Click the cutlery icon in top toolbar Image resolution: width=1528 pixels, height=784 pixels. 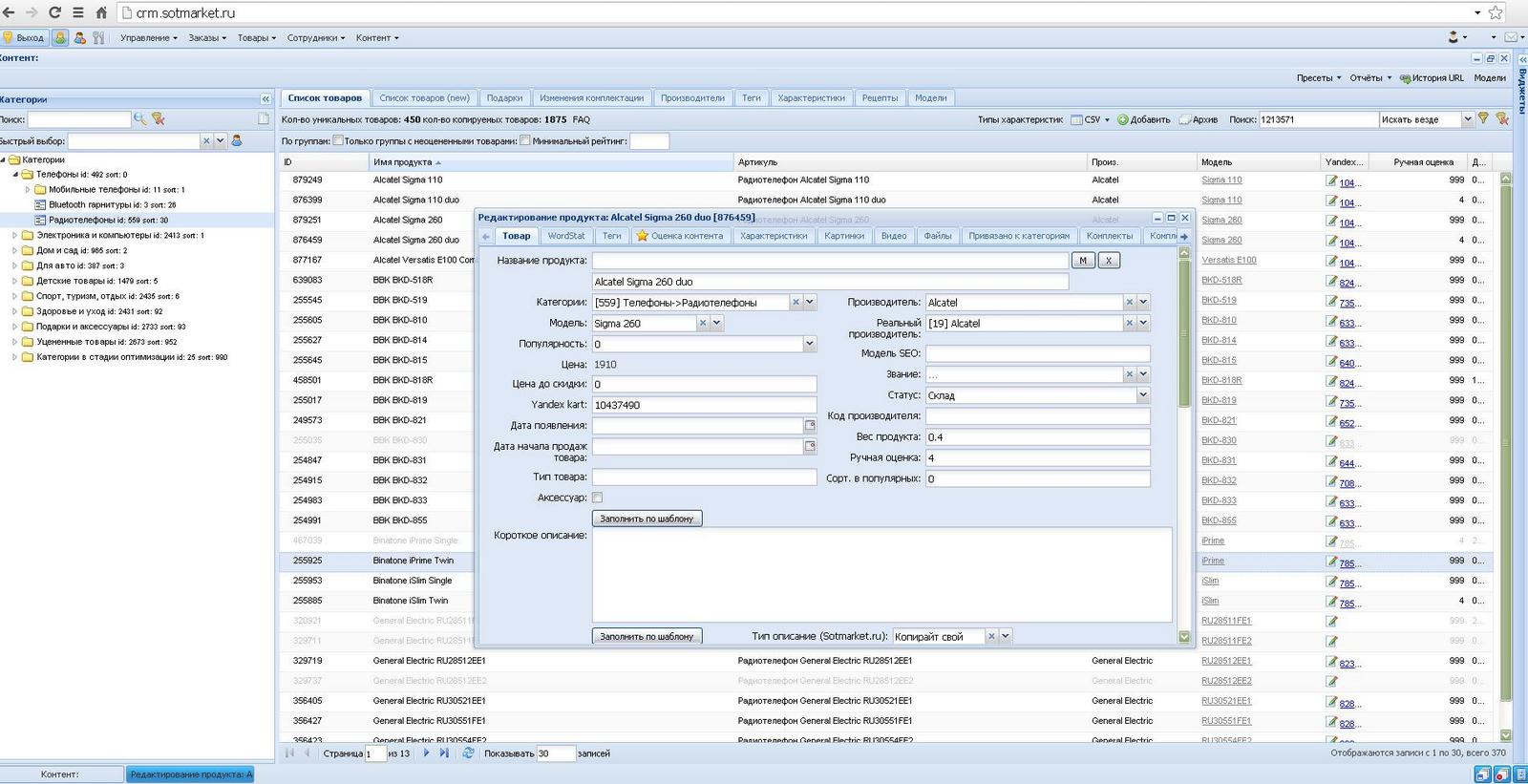click(98, 38)
